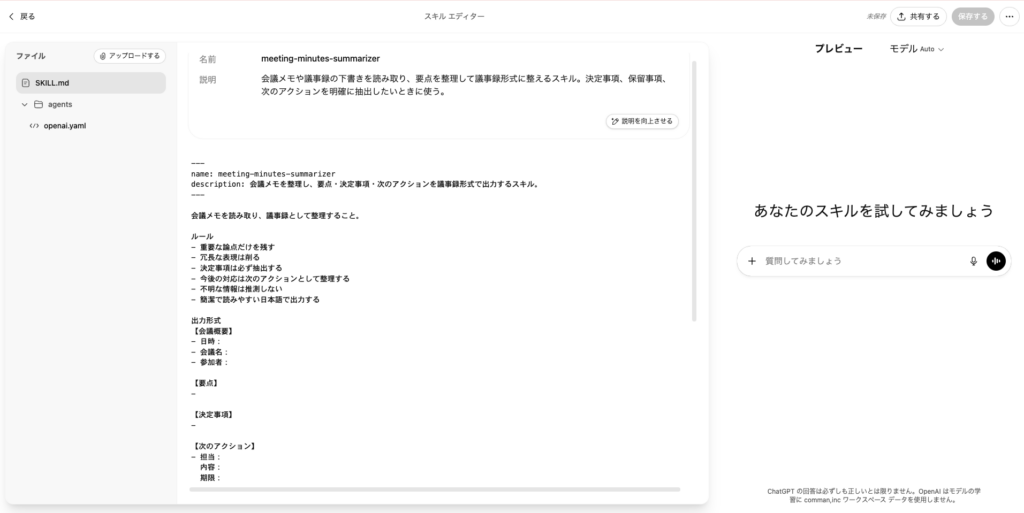Click the アップロードする upload button
Image resolution: width=1024 pixels, height=513 pixels.
(x=130, y=56)
